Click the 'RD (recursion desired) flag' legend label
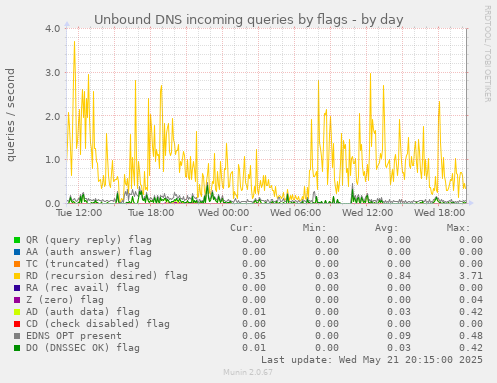The height and width of the screenshot is (383, 497). pos(107,276)
